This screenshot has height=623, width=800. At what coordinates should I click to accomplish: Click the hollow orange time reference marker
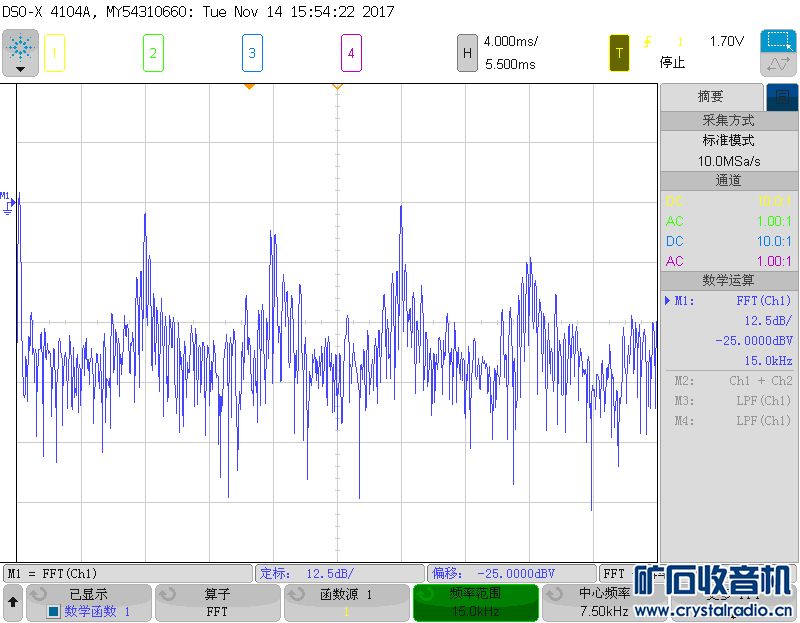click(x=337, y=87)
